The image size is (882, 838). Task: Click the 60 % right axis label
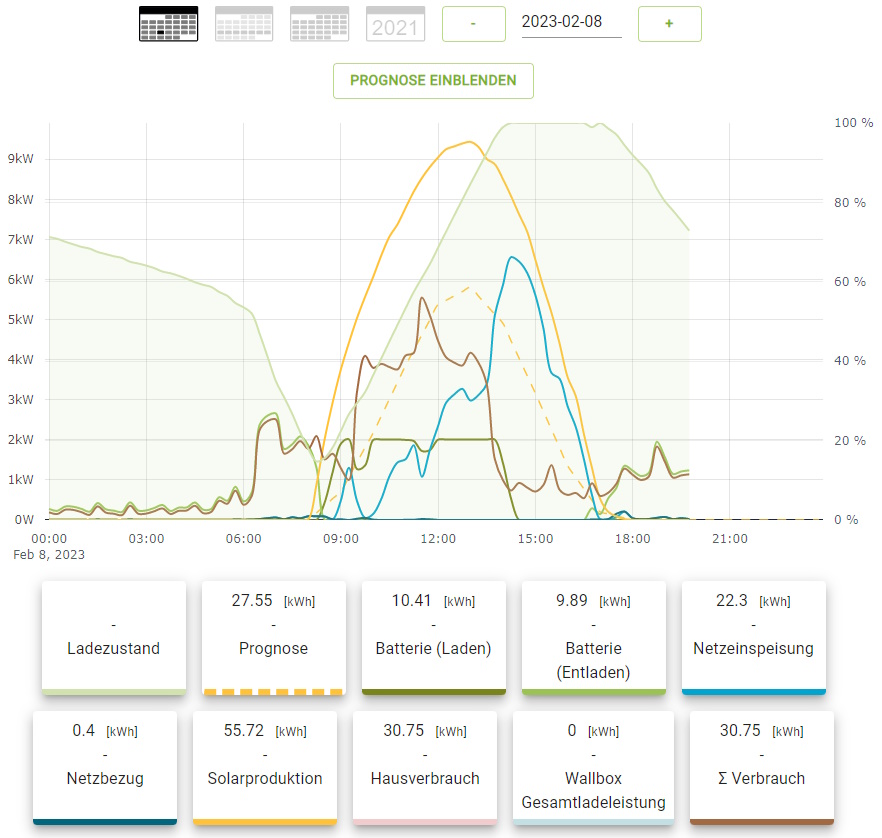pos(850,281)
